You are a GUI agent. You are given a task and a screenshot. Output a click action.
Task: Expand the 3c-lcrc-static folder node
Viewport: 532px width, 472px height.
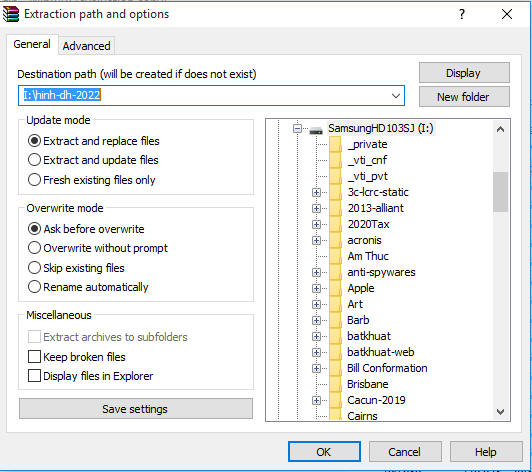(316, 192)
